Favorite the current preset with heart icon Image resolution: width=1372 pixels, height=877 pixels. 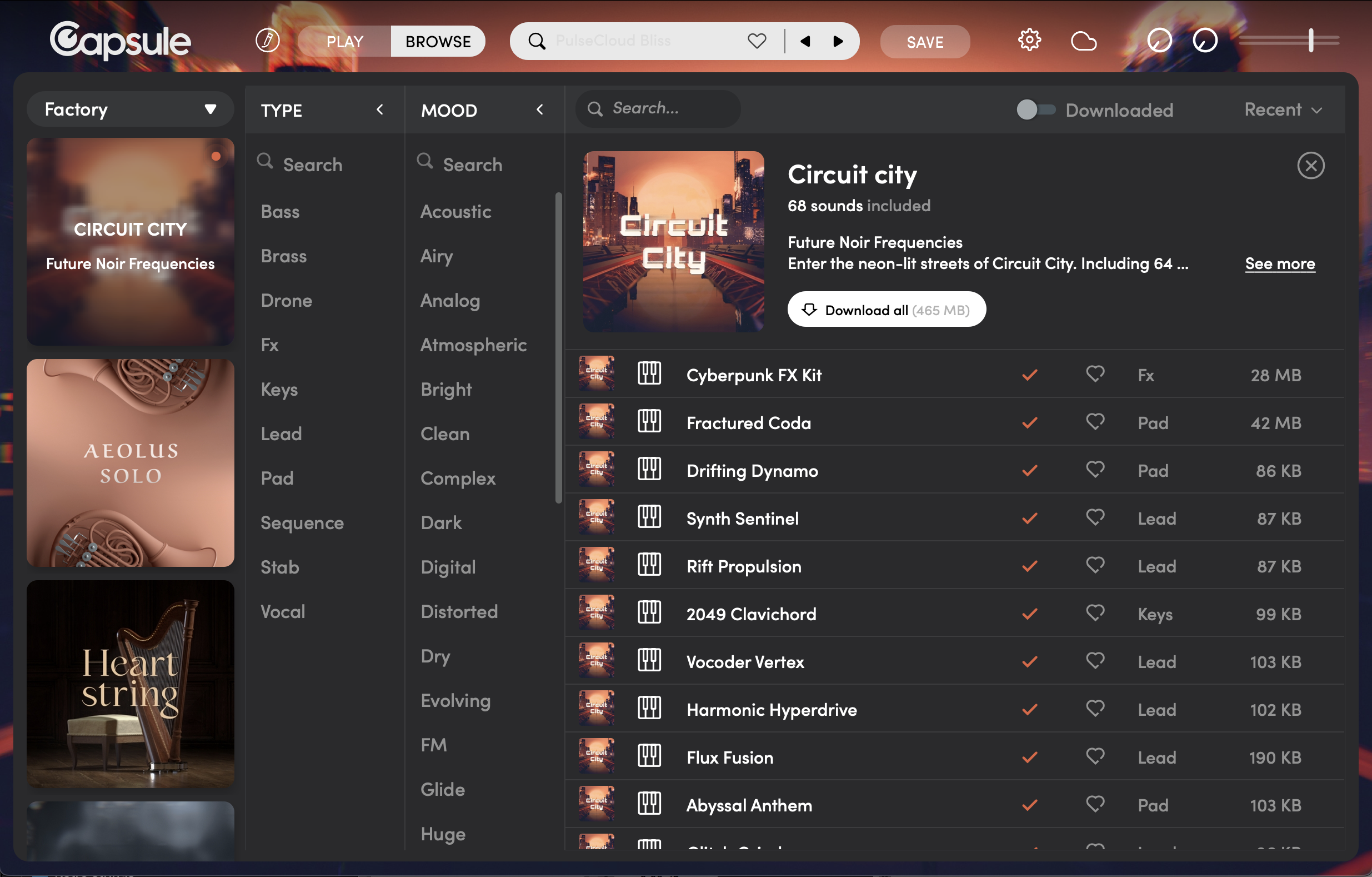click(757, 41)
